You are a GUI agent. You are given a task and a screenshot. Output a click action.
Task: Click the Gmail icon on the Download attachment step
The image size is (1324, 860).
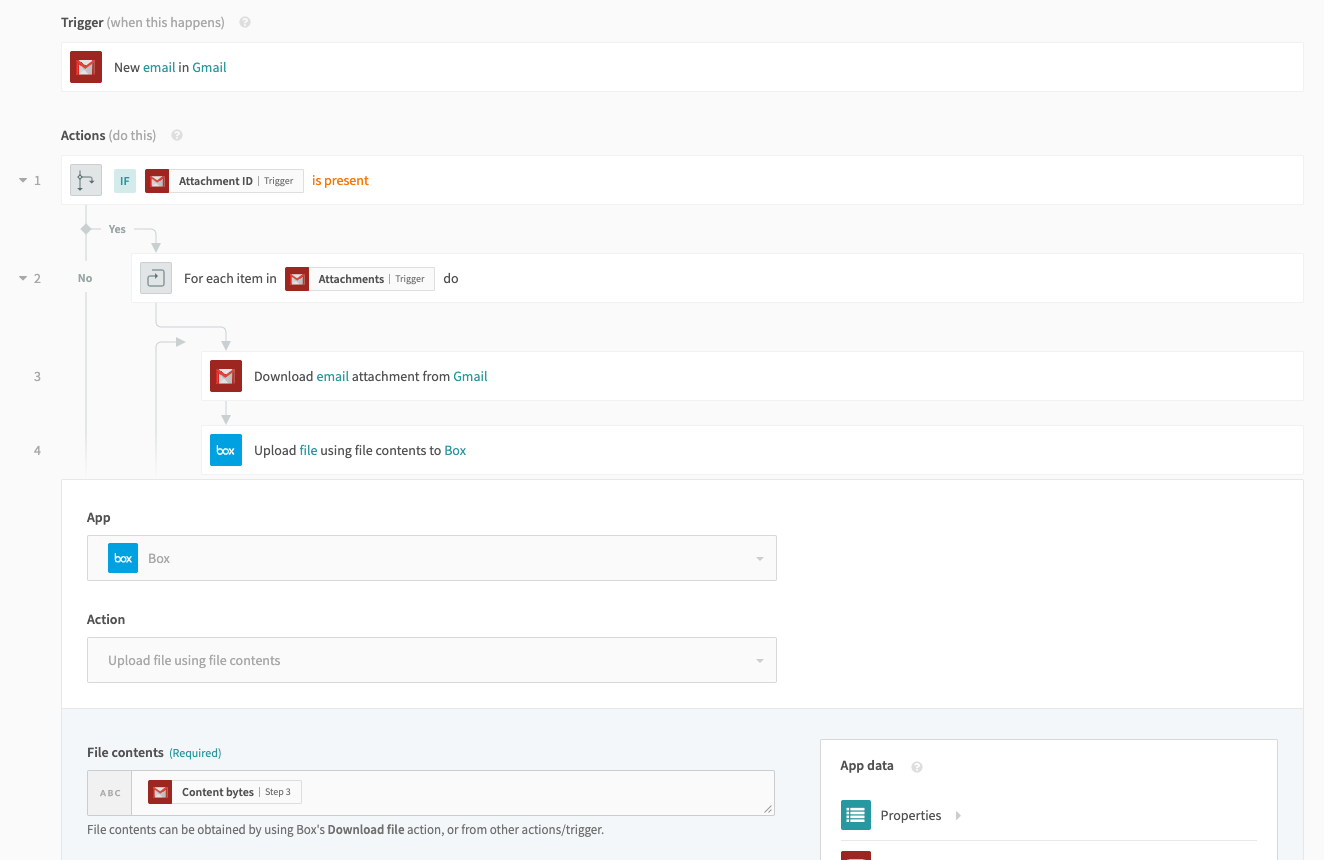[225, 376]
